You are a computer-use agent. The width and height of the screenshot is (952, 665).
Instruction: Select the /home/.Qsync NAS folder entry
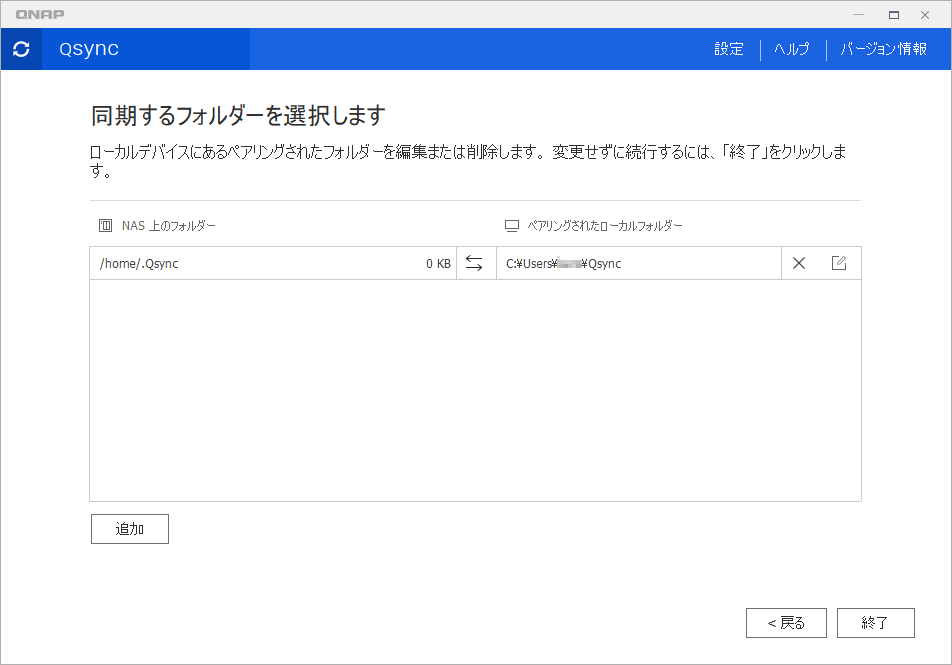139,264
